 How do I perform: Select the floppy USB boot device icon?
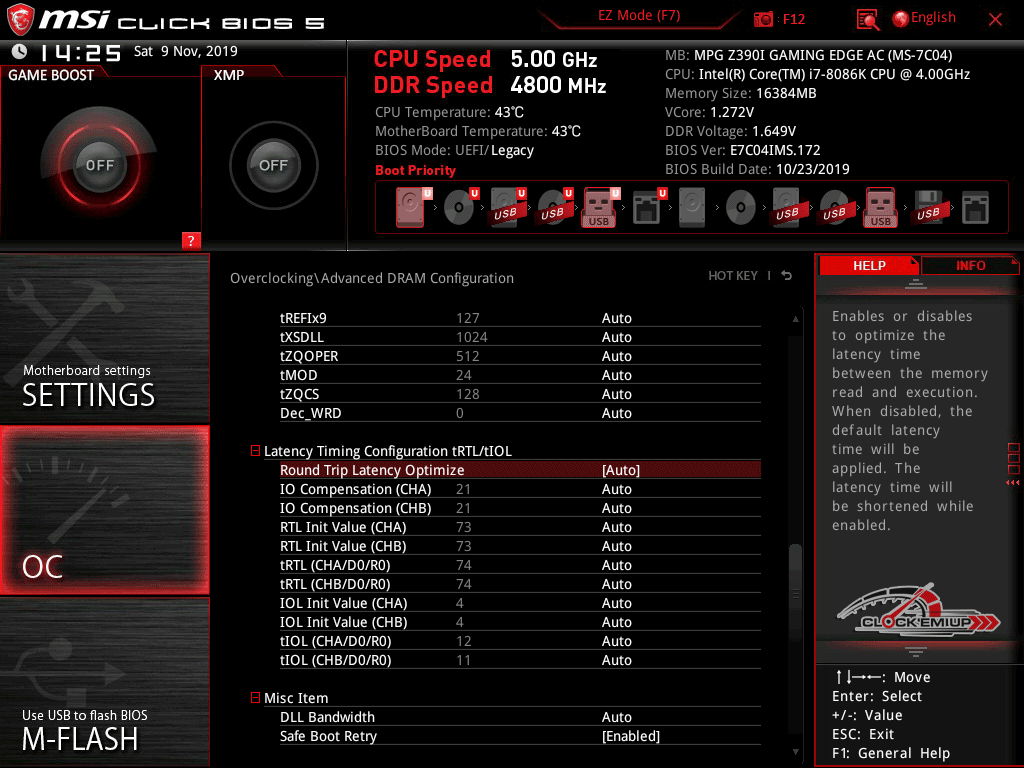[x=928, y=207]
